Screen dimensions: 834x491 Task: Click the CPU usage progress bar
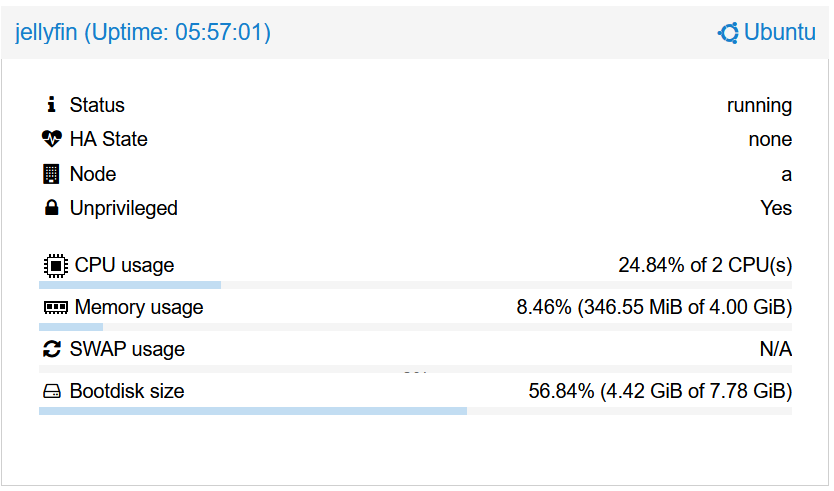click(x=415, y=285)
